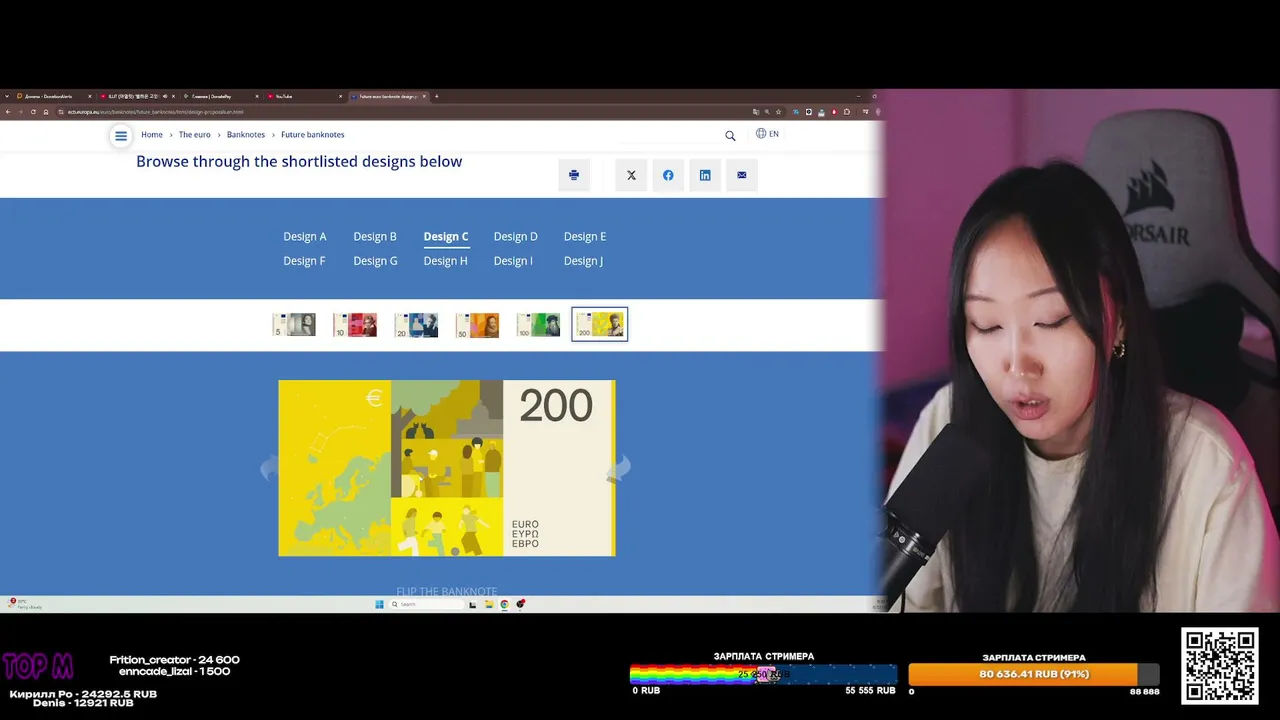Open File Explorer from the taskbar
Viewport: 1280px width, 720px height.
click(489, 604)
